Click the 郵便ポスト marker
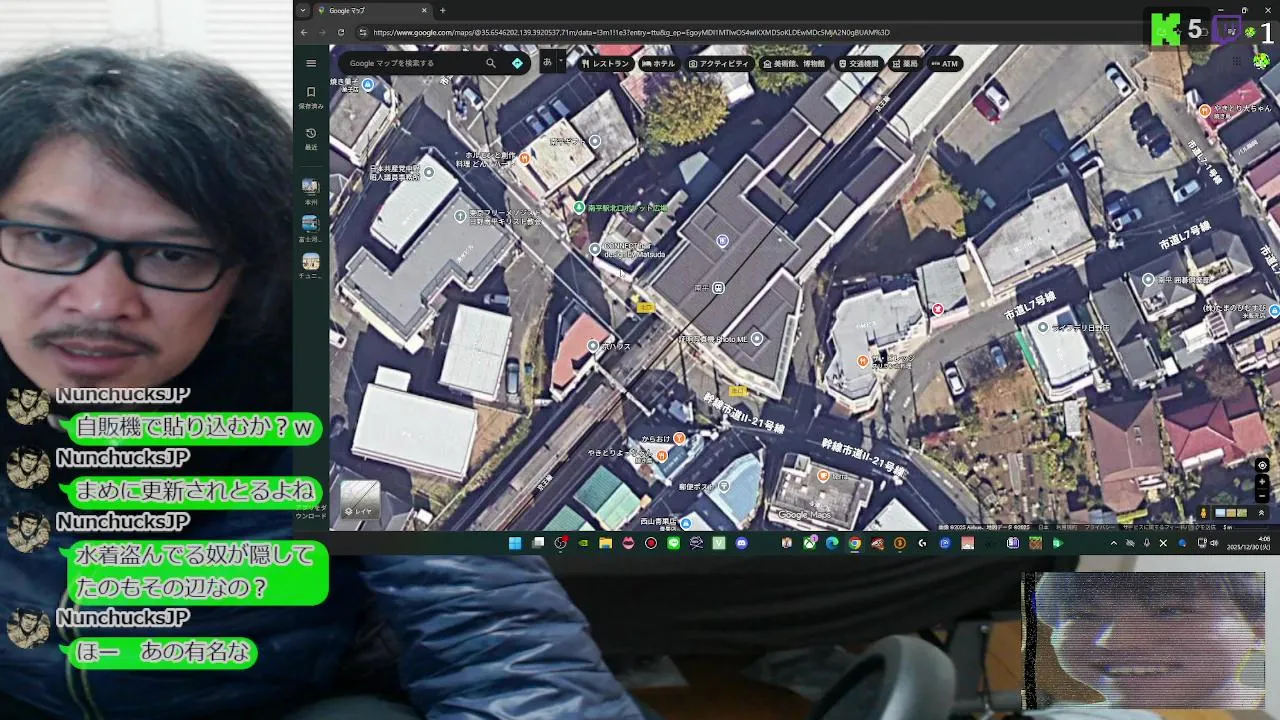Viewport: 1280px width, 720px height. 724,486
